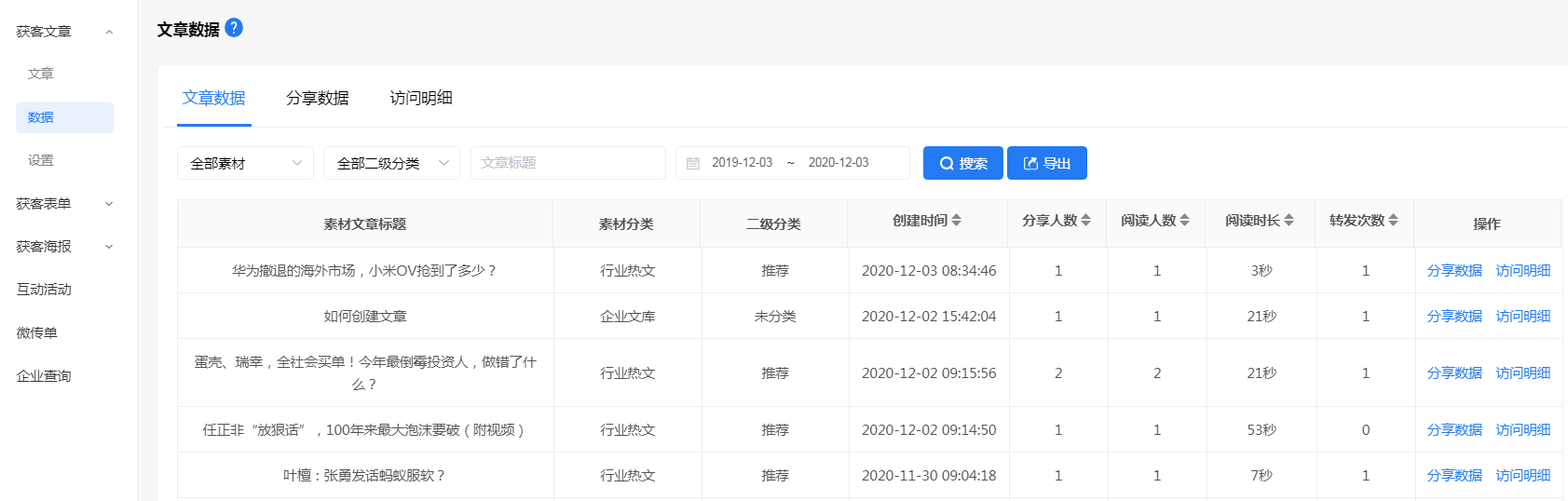This screenshot has height=501, width=1568.
Task: Collapse the 获客文章 sidebar group
Action: click(x=109, y=32)
